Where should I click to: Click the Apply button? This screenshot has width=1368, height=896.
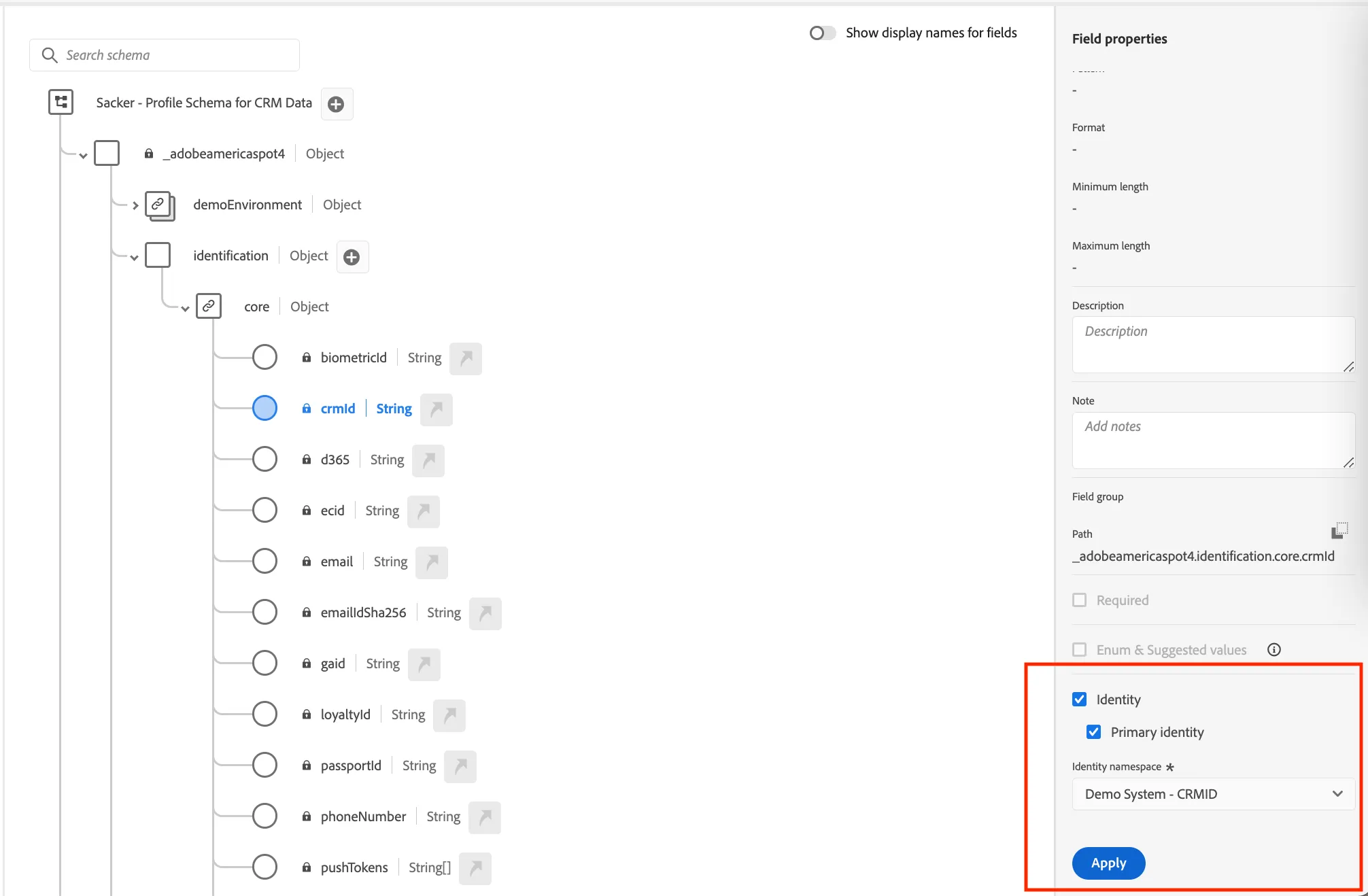[x=1108, y=863]
